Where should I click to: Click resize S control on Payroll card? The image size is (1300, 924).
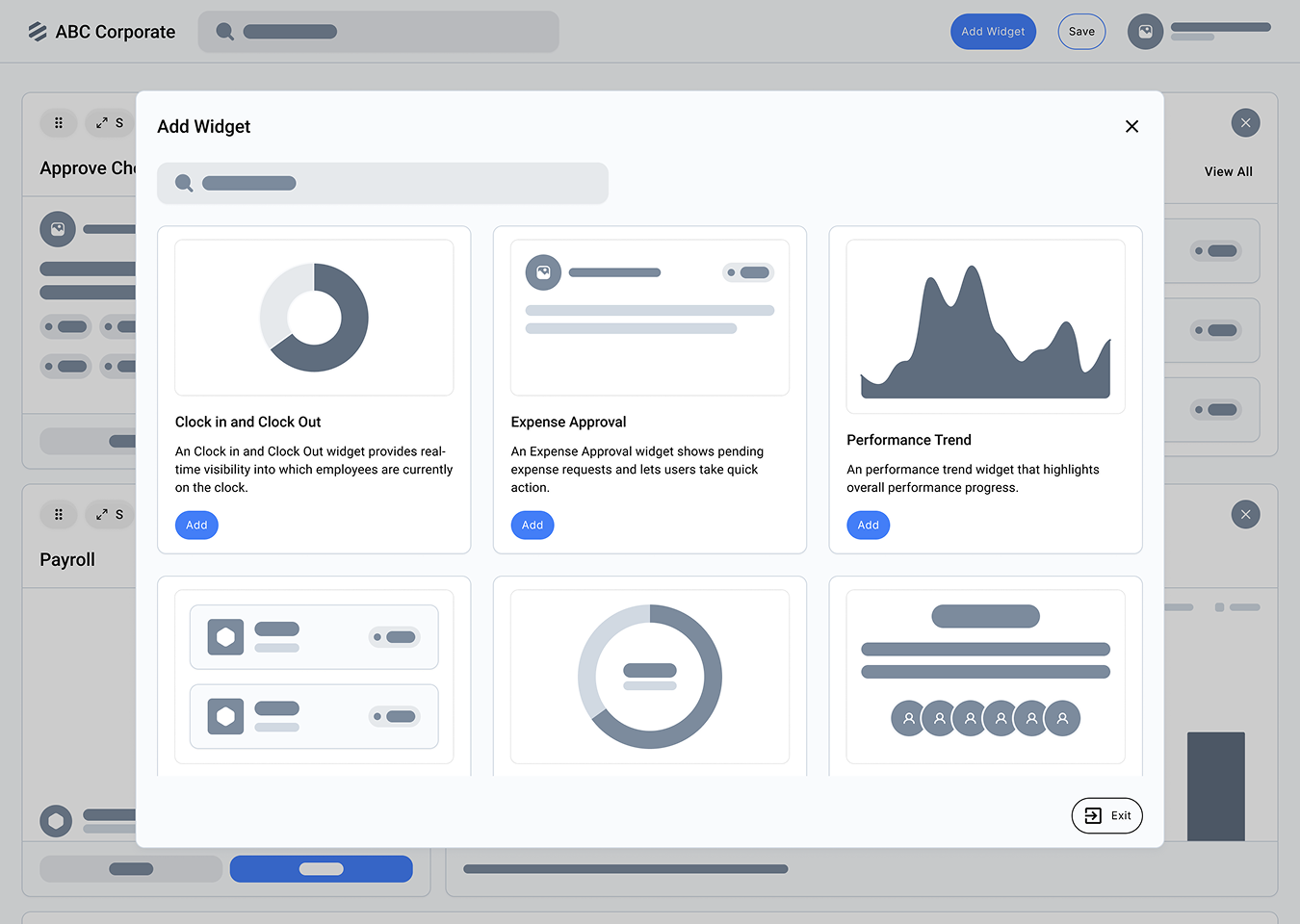click(x=110, y=515)
